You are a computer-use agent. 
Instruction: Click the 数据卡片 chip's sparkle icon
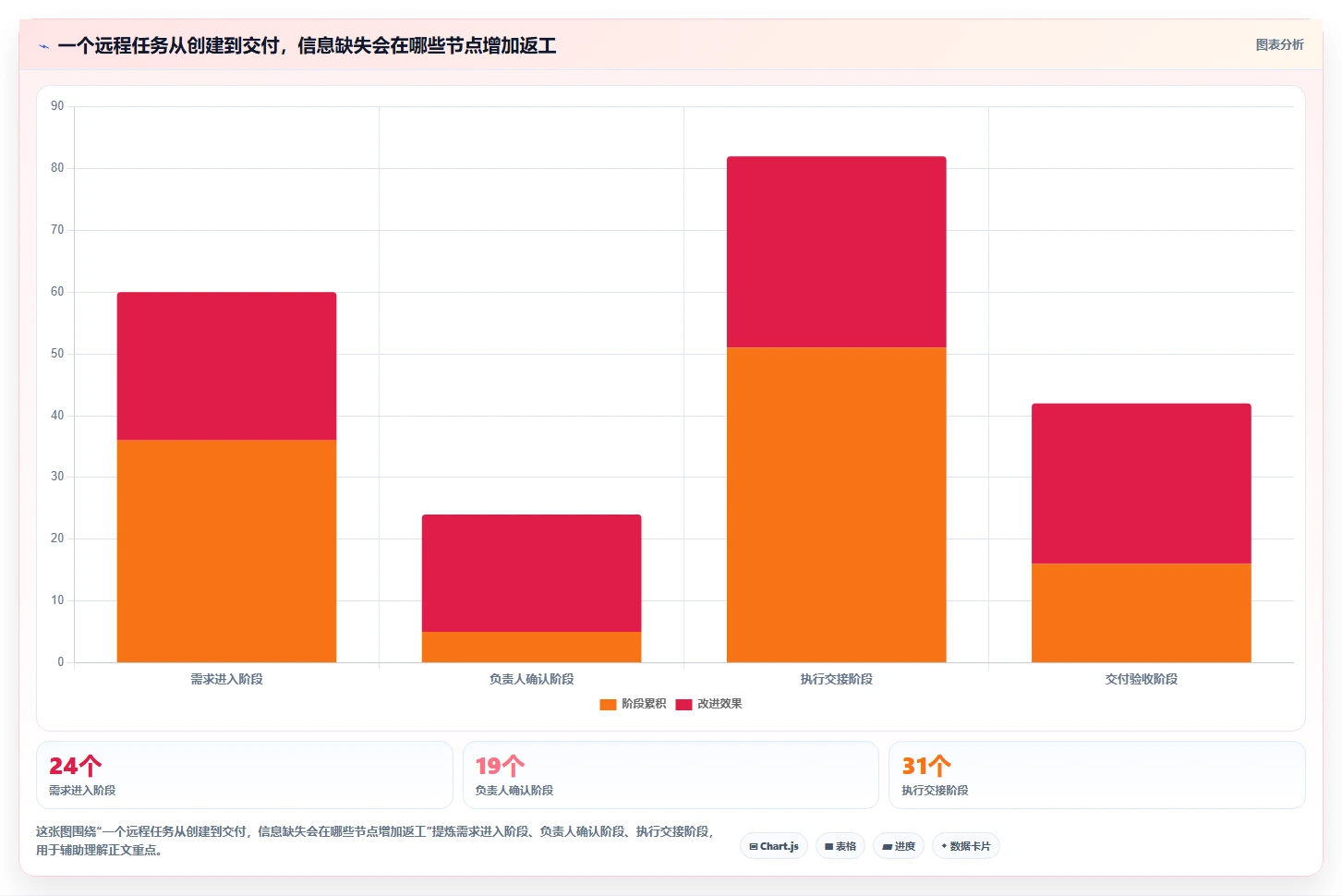[x=944, y=846]
